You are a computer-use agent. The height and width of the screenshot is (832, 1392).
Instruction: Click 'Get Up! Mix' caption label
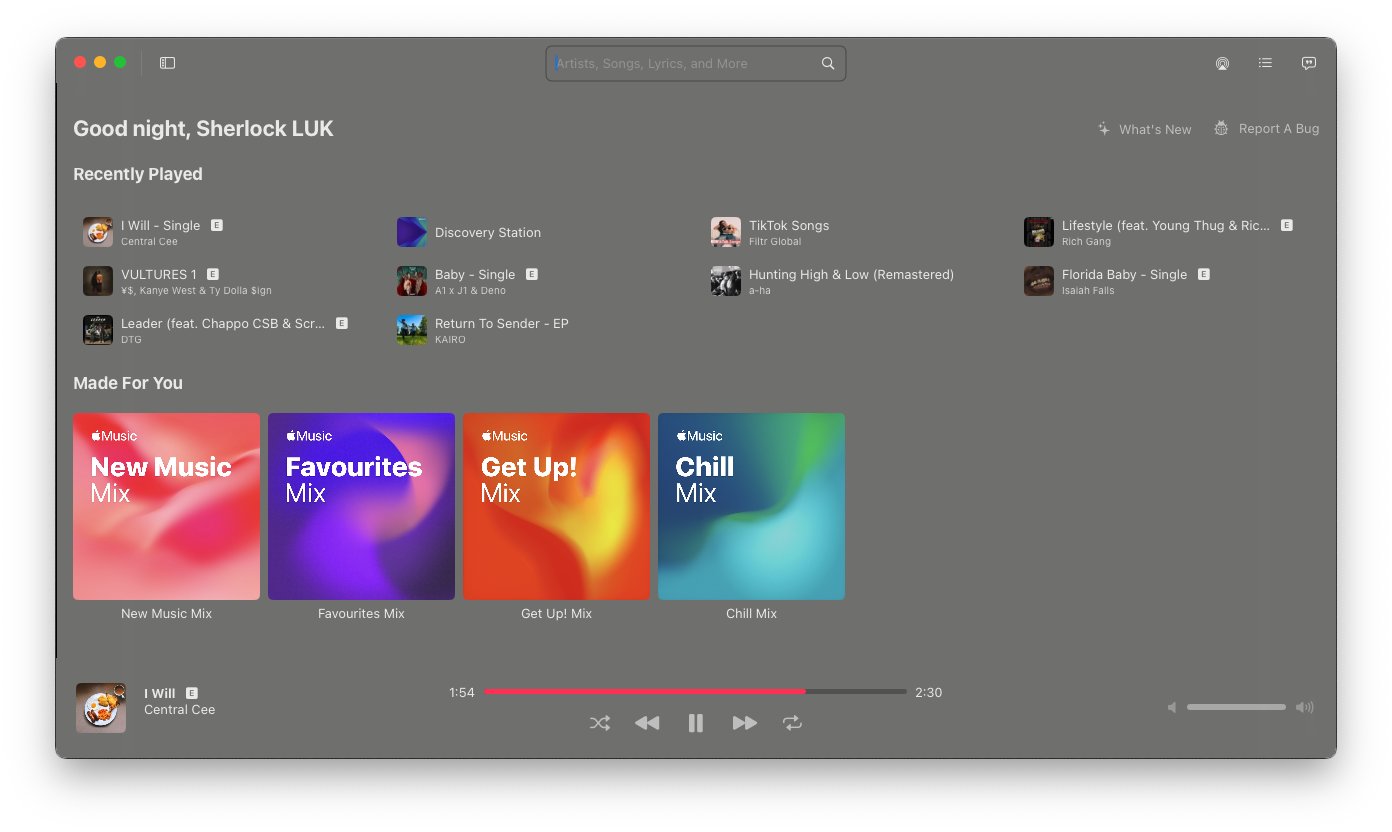[x=556, y=614]
